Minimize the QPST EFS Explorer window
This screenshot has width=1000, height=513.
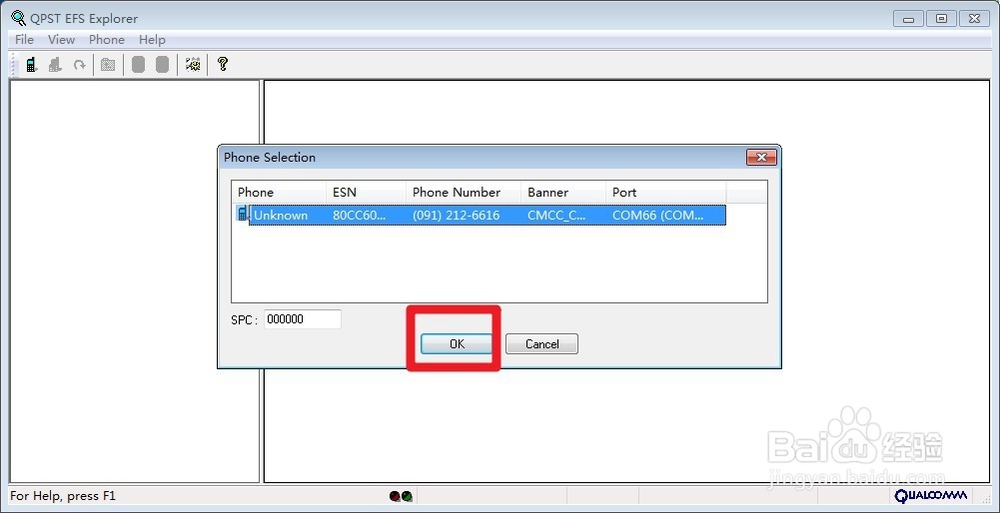(909, 19)
